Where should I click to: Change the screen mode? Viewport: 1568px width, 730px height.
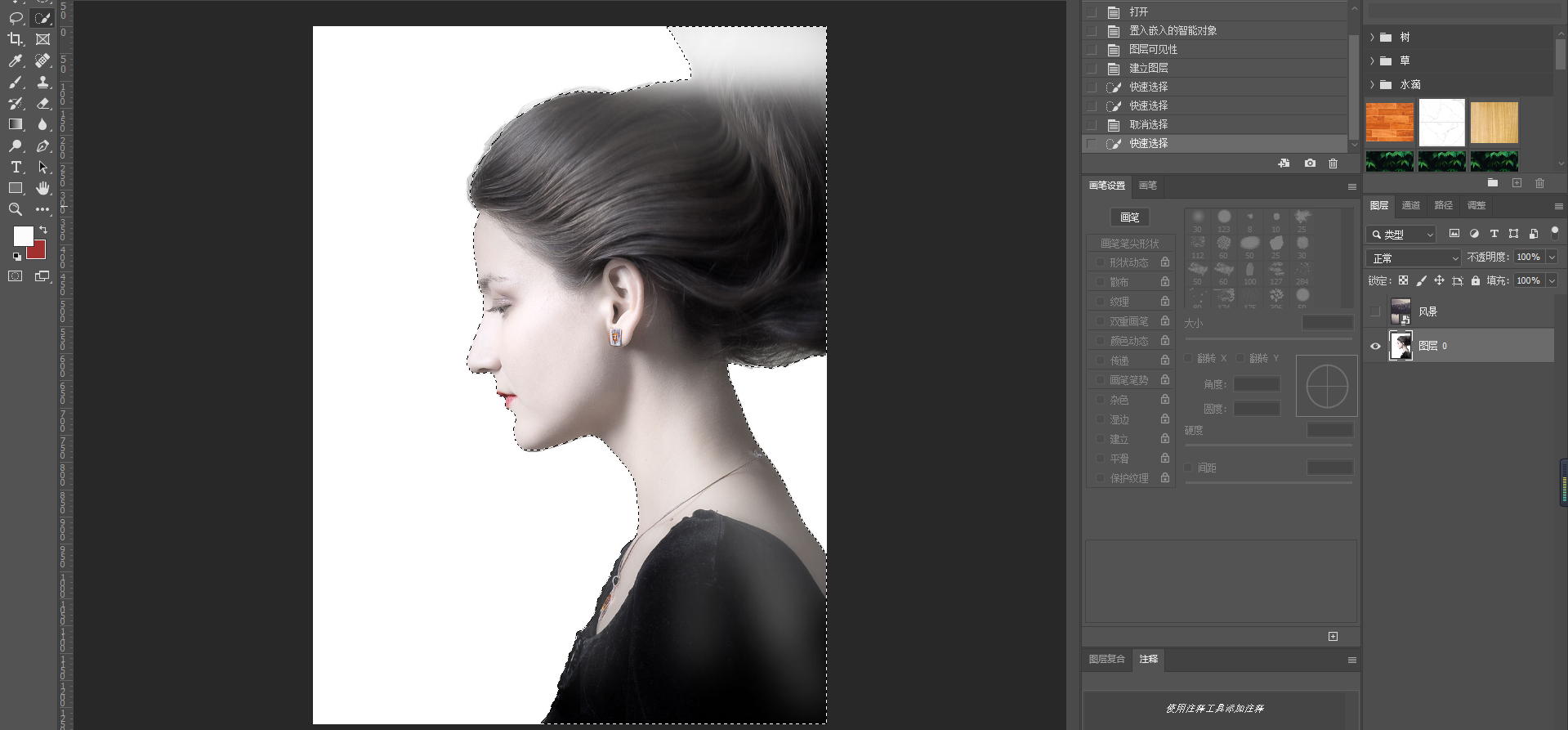[42, 276]
